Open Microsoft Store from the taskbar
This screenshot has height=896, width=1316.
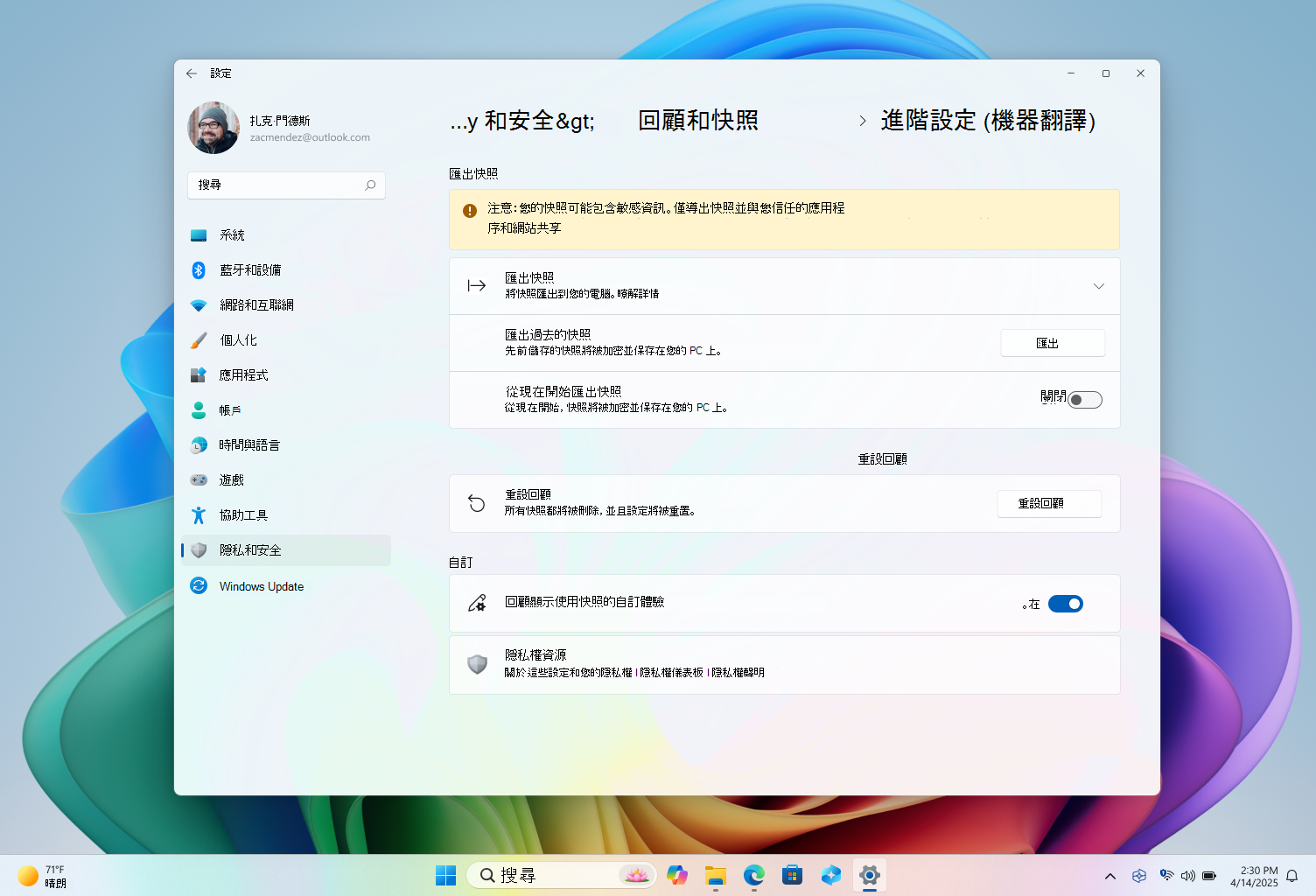[793, 875]
